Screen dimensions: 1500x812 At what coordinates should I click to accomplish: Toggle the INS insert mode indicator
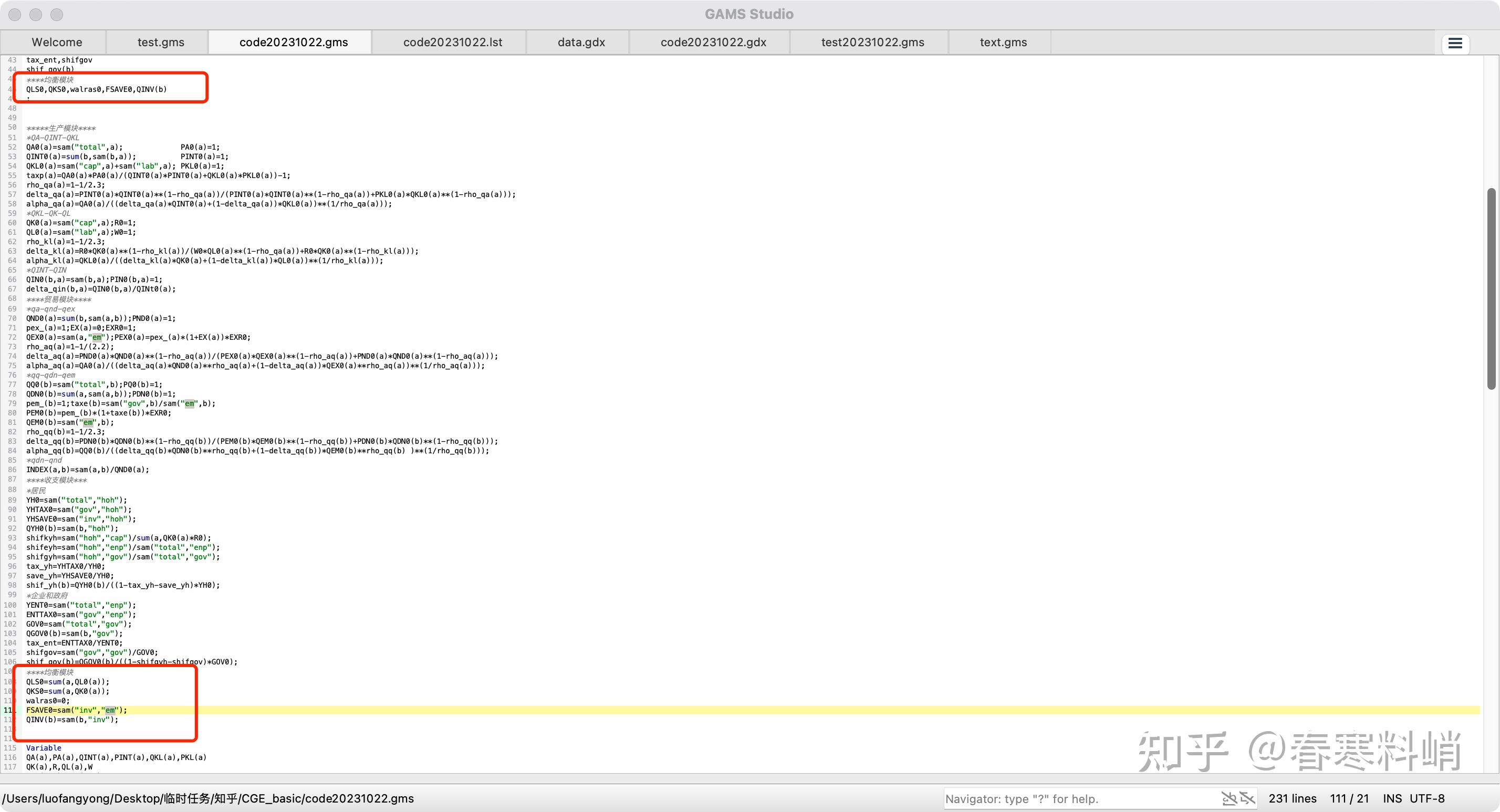tap(1392, 798)
